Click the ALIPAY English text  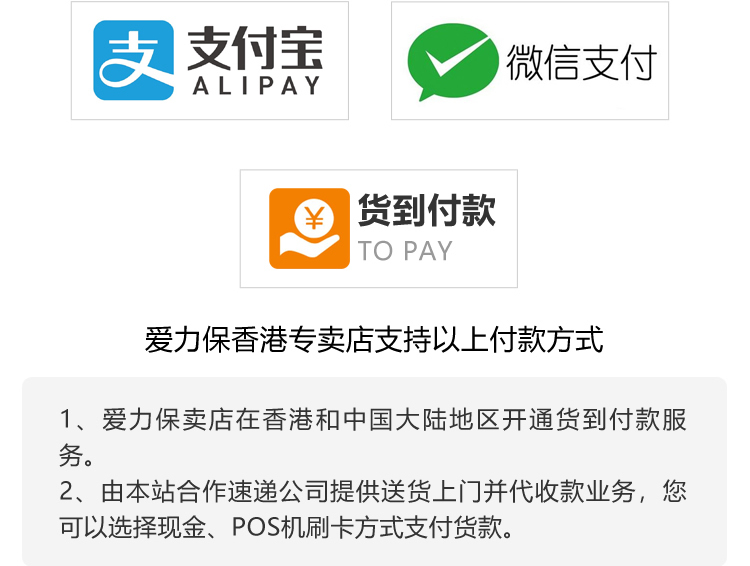[256, 86]
